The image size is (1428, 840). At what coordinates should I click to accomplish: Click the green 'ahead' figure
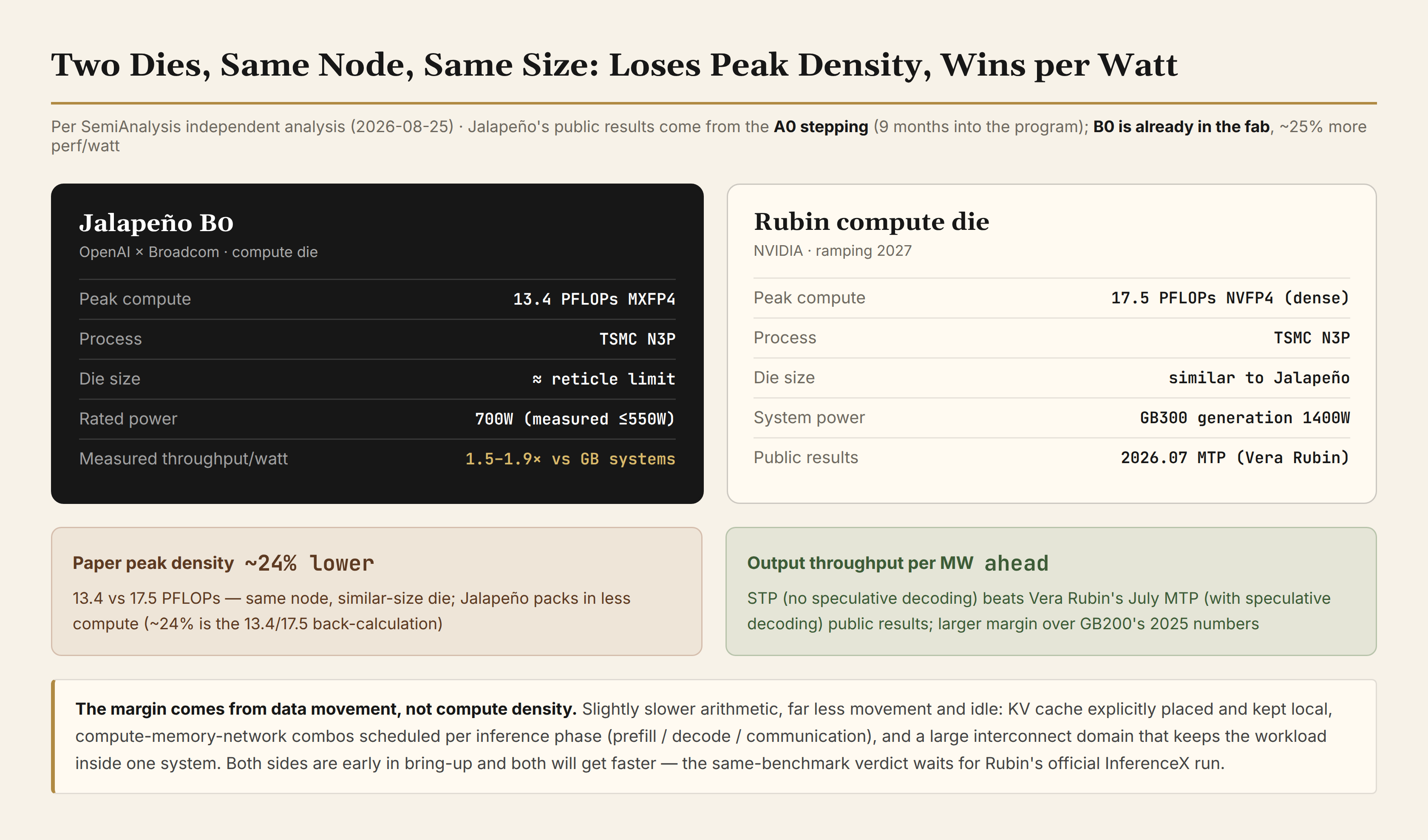pyautogui.click(x=1017, y=563)
